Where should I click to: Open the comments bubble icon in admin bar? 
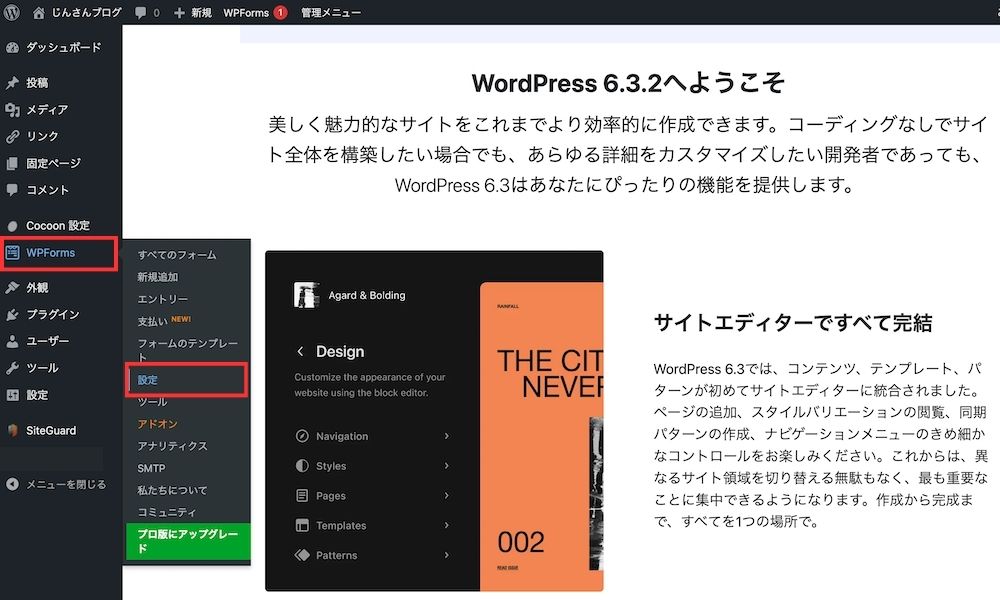pos(140,13)
